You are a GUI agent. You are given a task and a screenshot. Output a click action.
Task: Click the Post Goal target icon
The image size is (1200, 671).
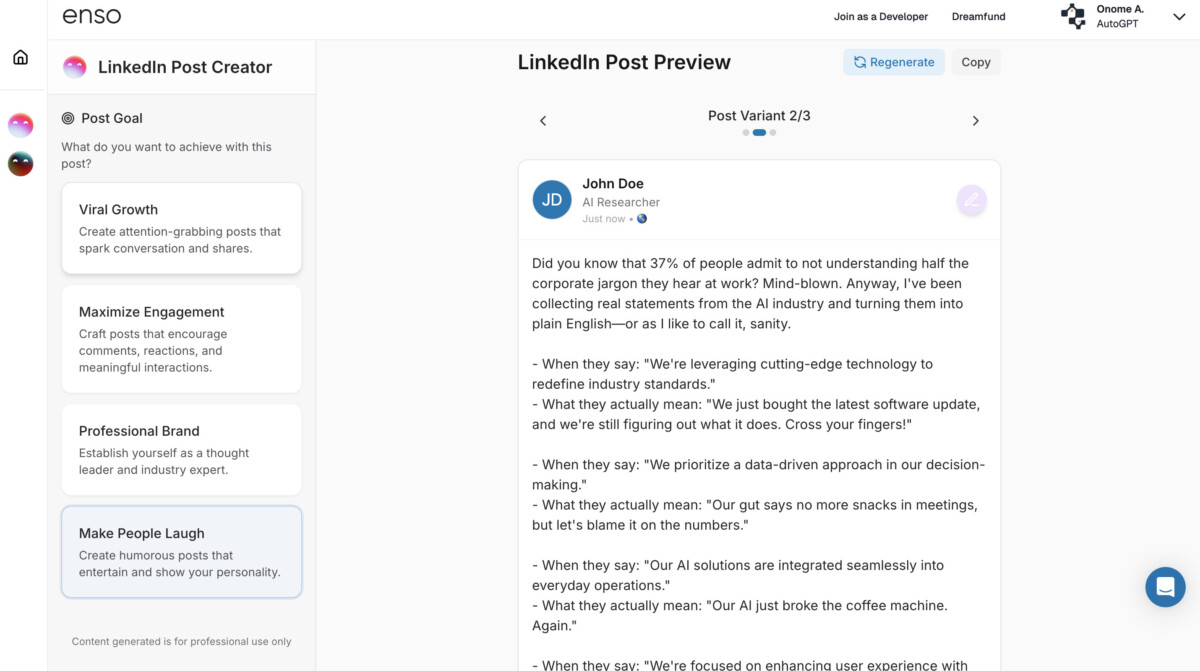tap(70, 117)
